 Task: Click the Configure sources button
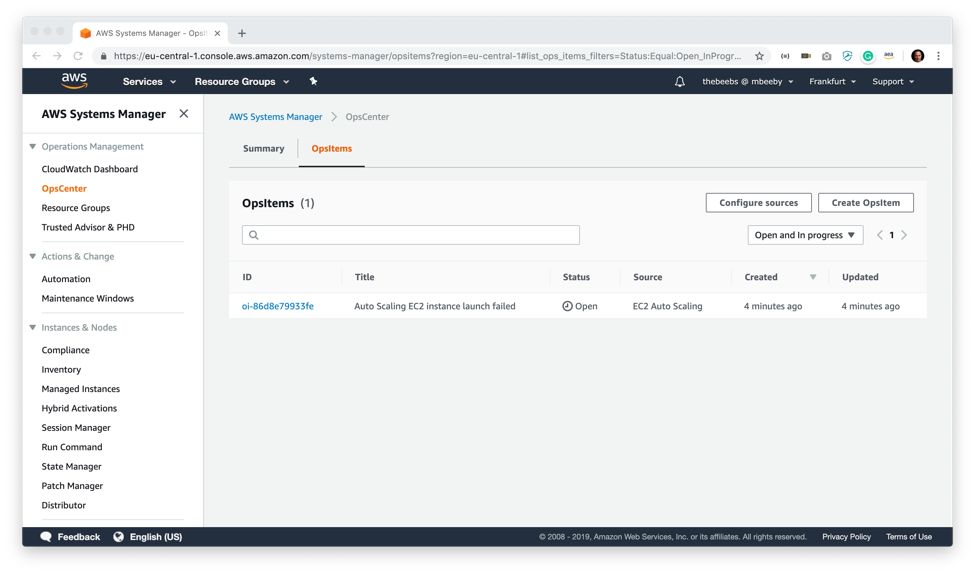click(x=758, y=202)
